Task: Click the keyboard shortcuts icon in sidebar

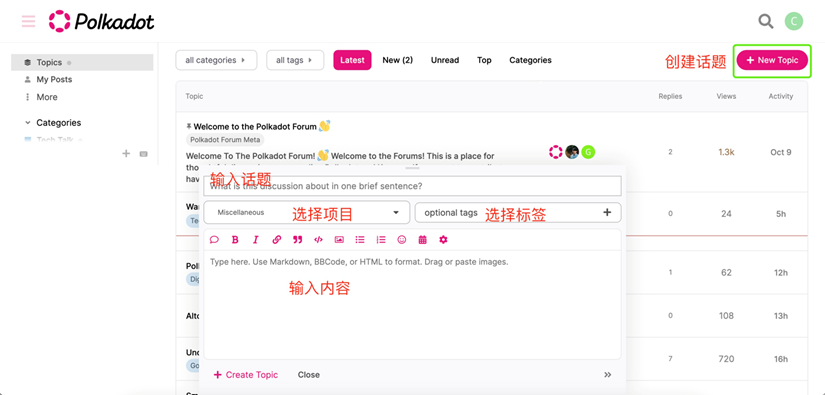Action: point(144,154)
